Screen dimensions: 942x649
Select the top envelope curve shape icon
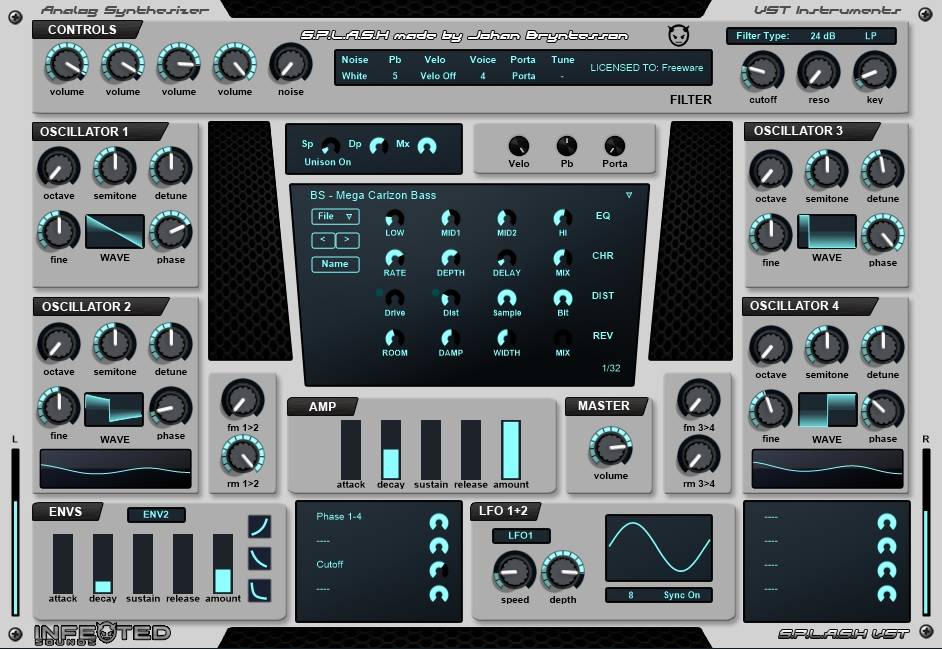pyautogui.click(x=259, y=527)
